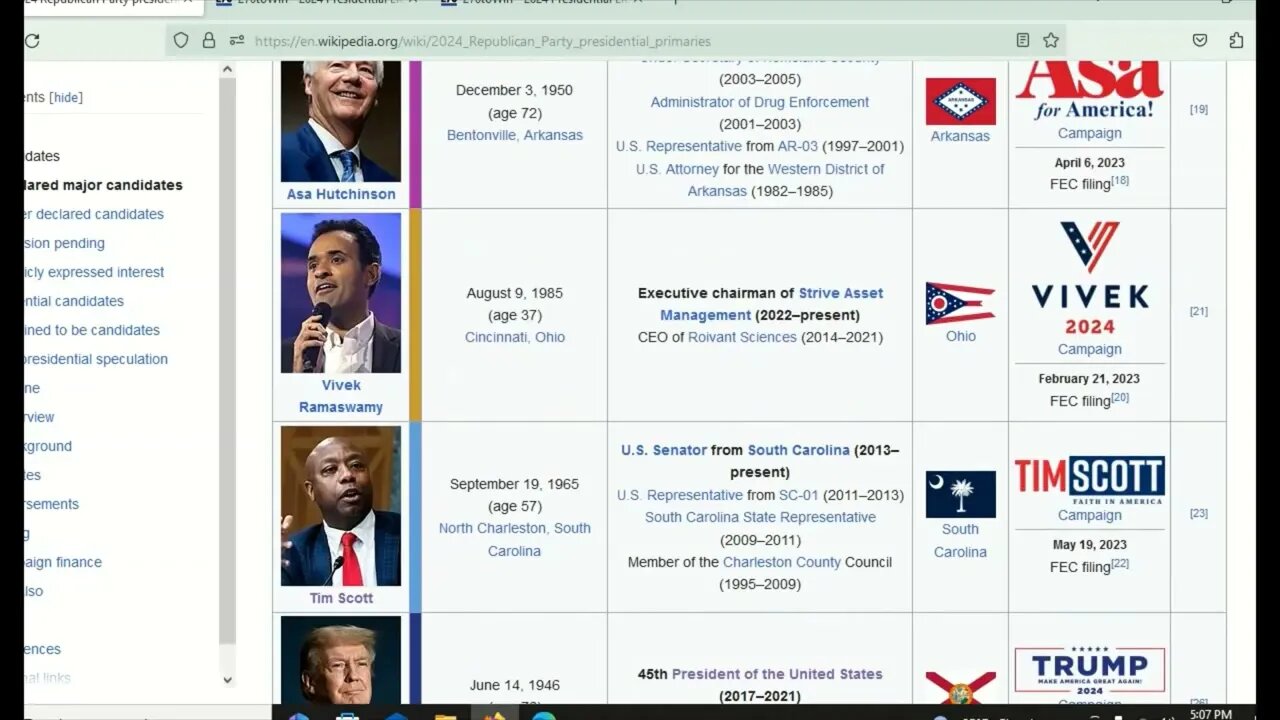The height and width of the screenshot is (720, 1280).
Task: Follow the Bentonville, Arkansas link
Action: click(514, 135)
